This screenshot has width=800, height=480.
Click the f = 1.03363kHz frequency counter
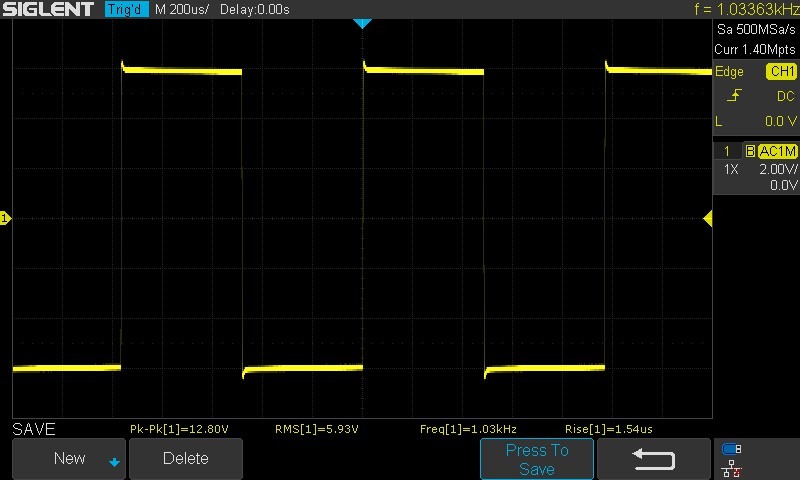(746, 9)
